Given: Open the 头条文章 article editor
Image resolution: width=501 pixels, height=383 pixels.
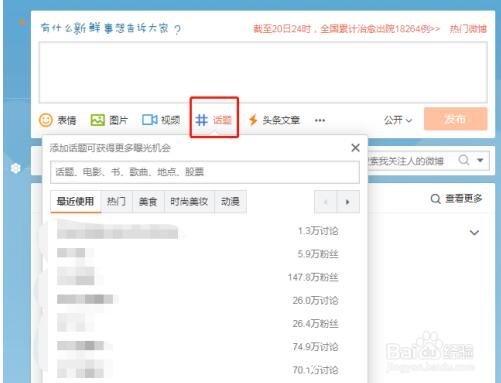Looking at the screenshot, I should click(274, 120).
